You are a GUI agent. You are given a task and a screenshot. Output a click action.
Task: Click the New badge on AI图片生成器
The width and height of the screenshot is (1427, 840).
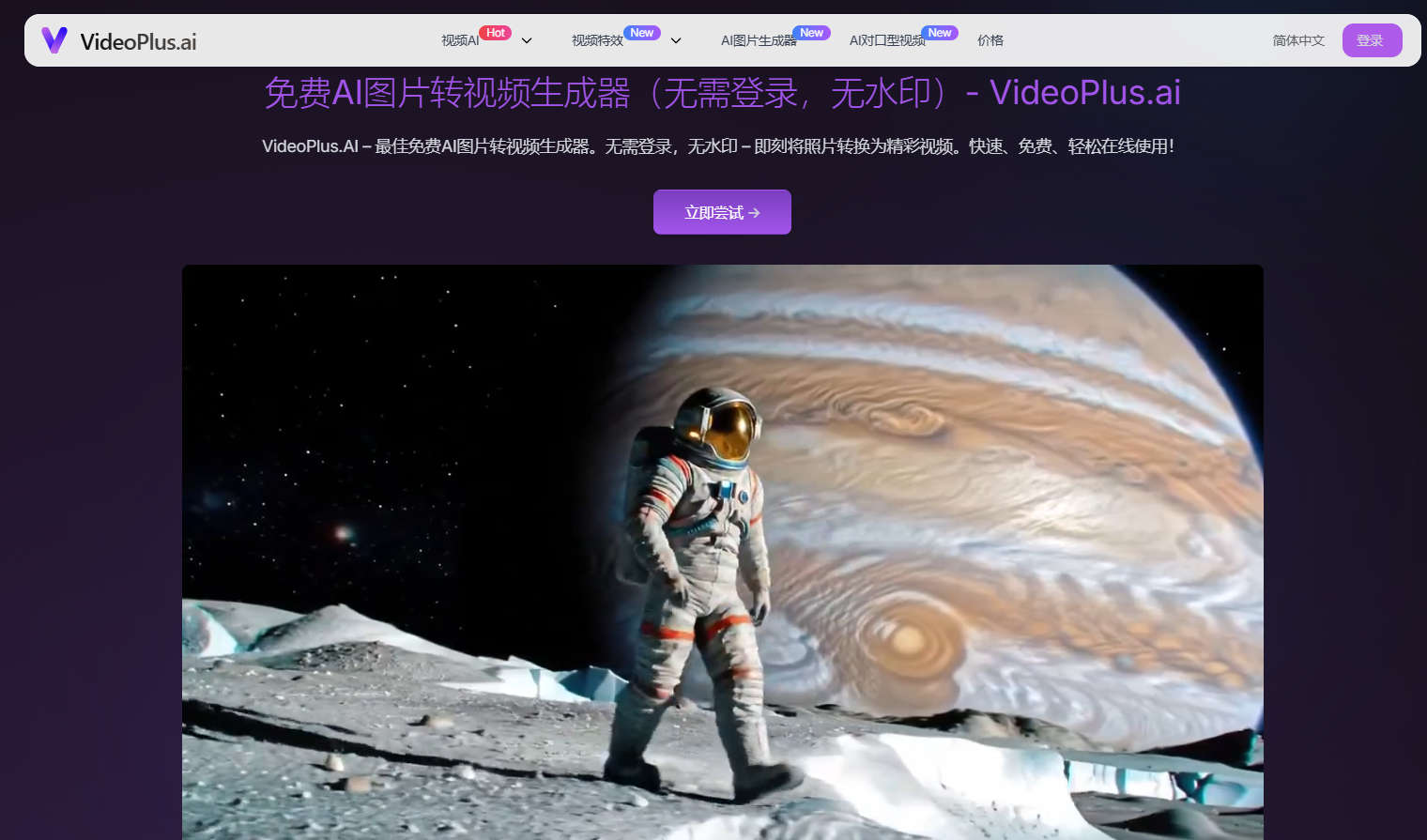pyautogui.click(x=812, y=33)
